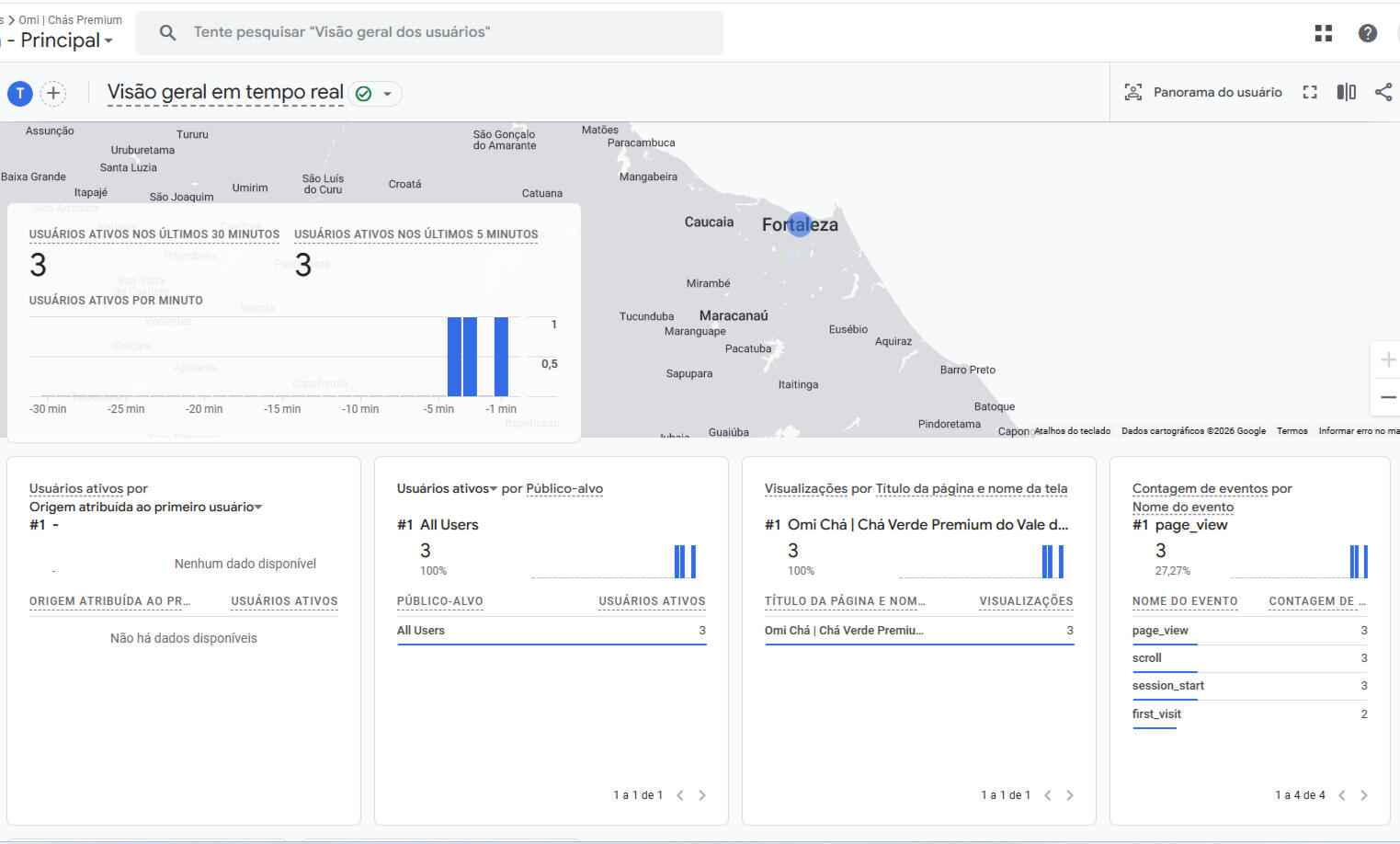Go to next page in Contagem de eventos card
1400x844 pixels.
1364,794
